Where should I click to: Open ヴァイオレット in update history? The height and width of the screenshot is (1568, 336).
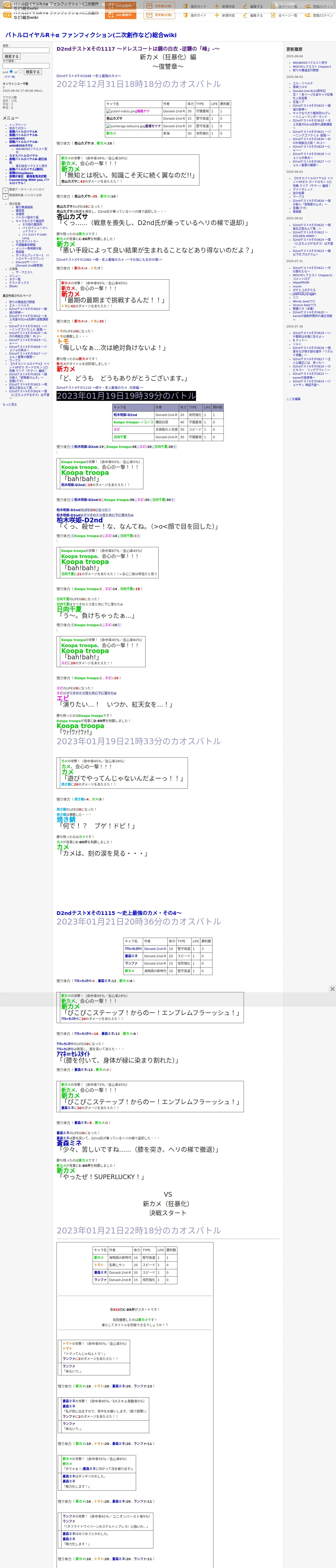click(303, 189)
